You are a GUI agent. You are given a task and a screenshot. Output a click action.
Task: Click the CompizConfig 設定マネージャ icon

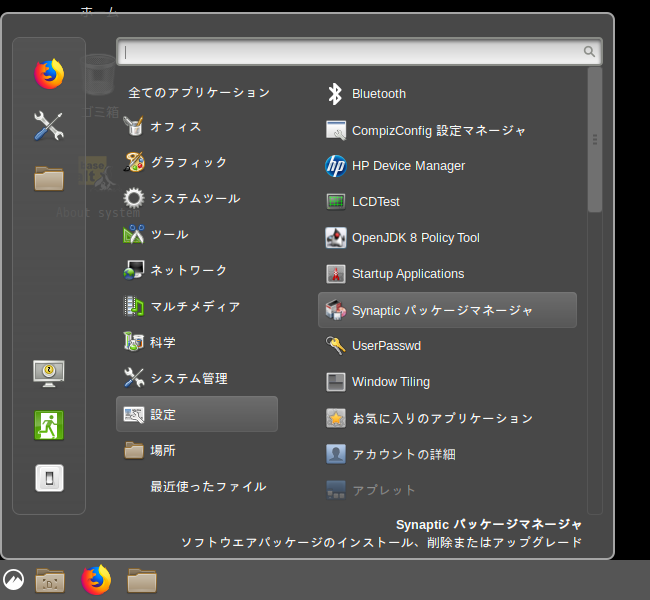pyautogui.click(x=336, y=130)
